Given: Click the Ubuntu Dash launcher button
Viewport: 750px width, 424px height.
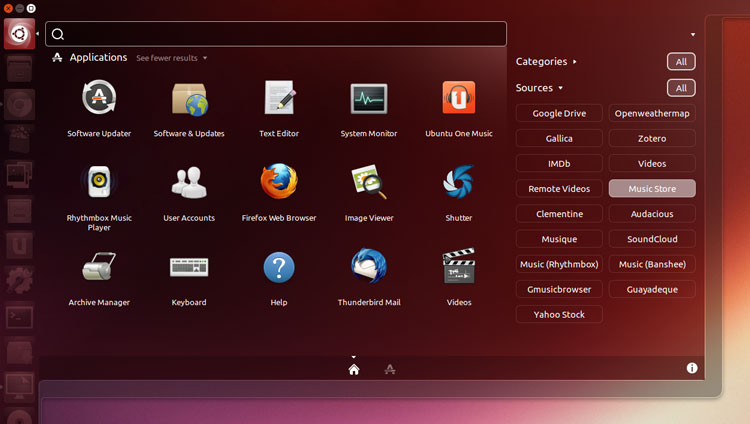Looking at the screenshot, I should 19,34.
